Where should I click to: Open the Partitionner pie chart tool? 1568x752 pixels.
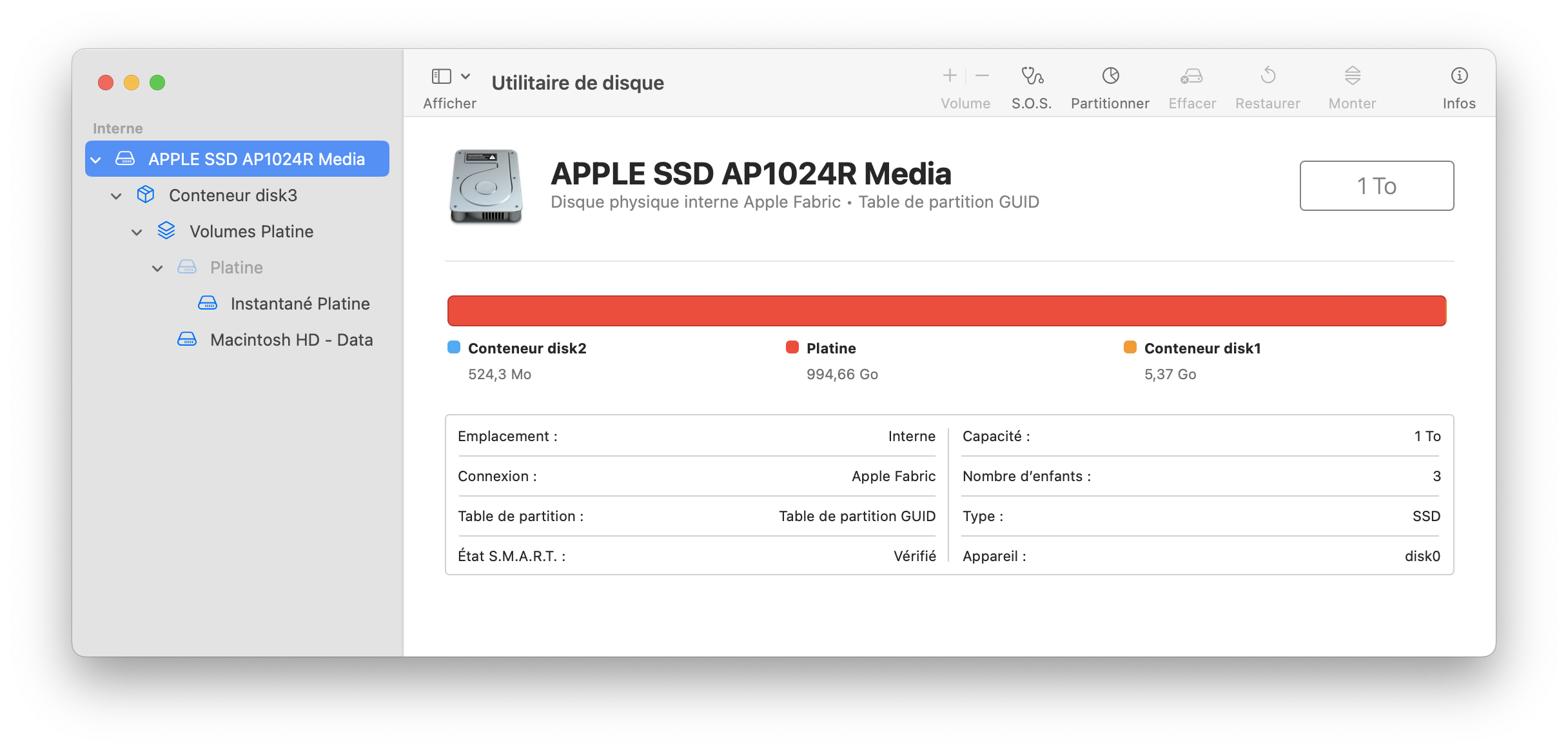pos(1110,77)
